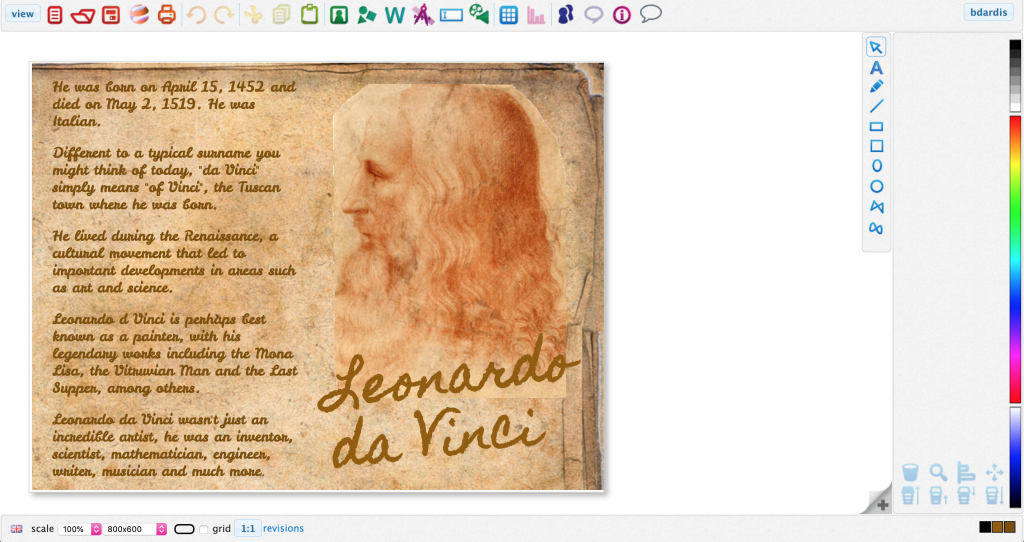Image resolution: width=1024 pixels, height=542 pixels.
Task: Open comments with the dark speech bubble icon
Action: tap(650, 14)
